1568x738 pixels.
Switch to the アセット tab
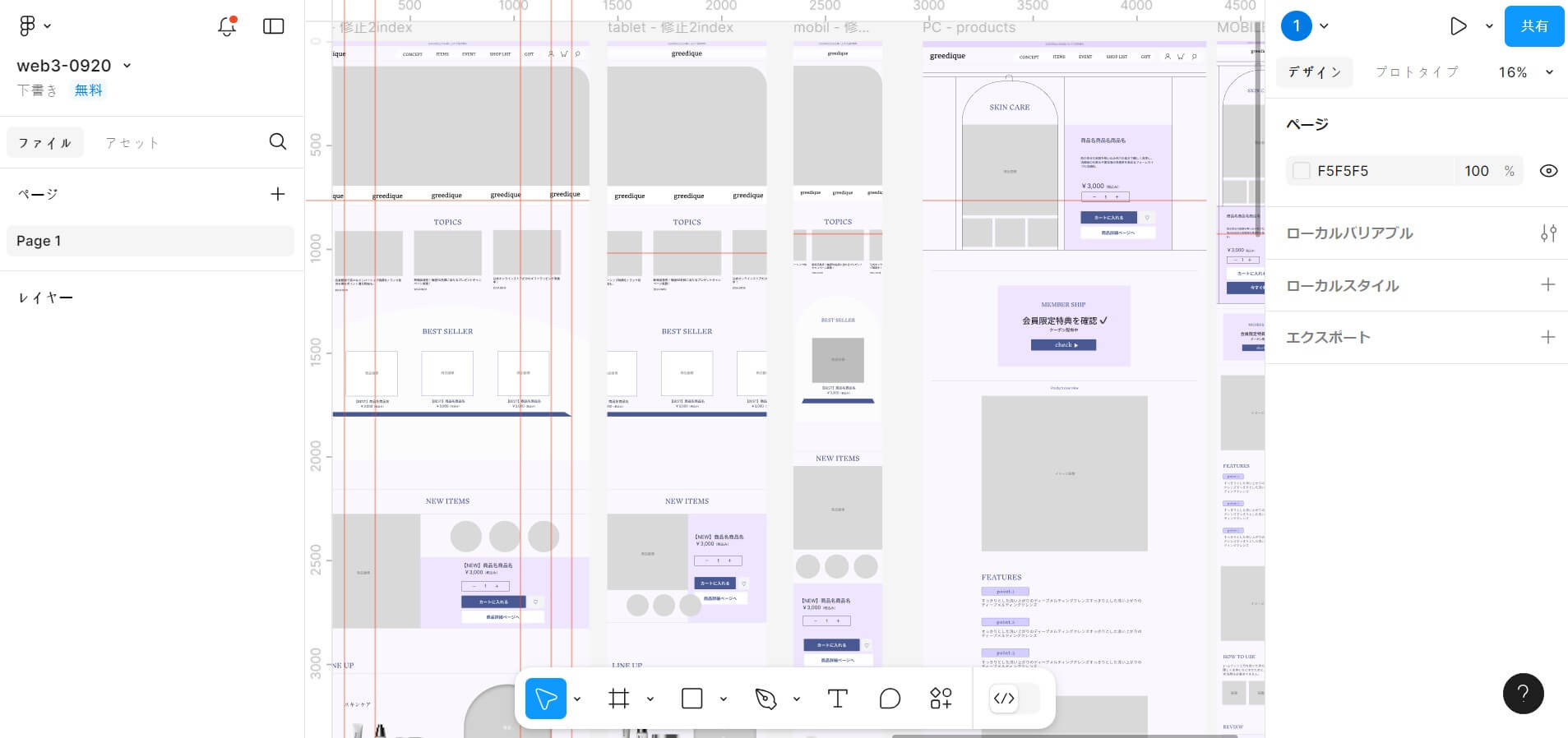point(132,143)
